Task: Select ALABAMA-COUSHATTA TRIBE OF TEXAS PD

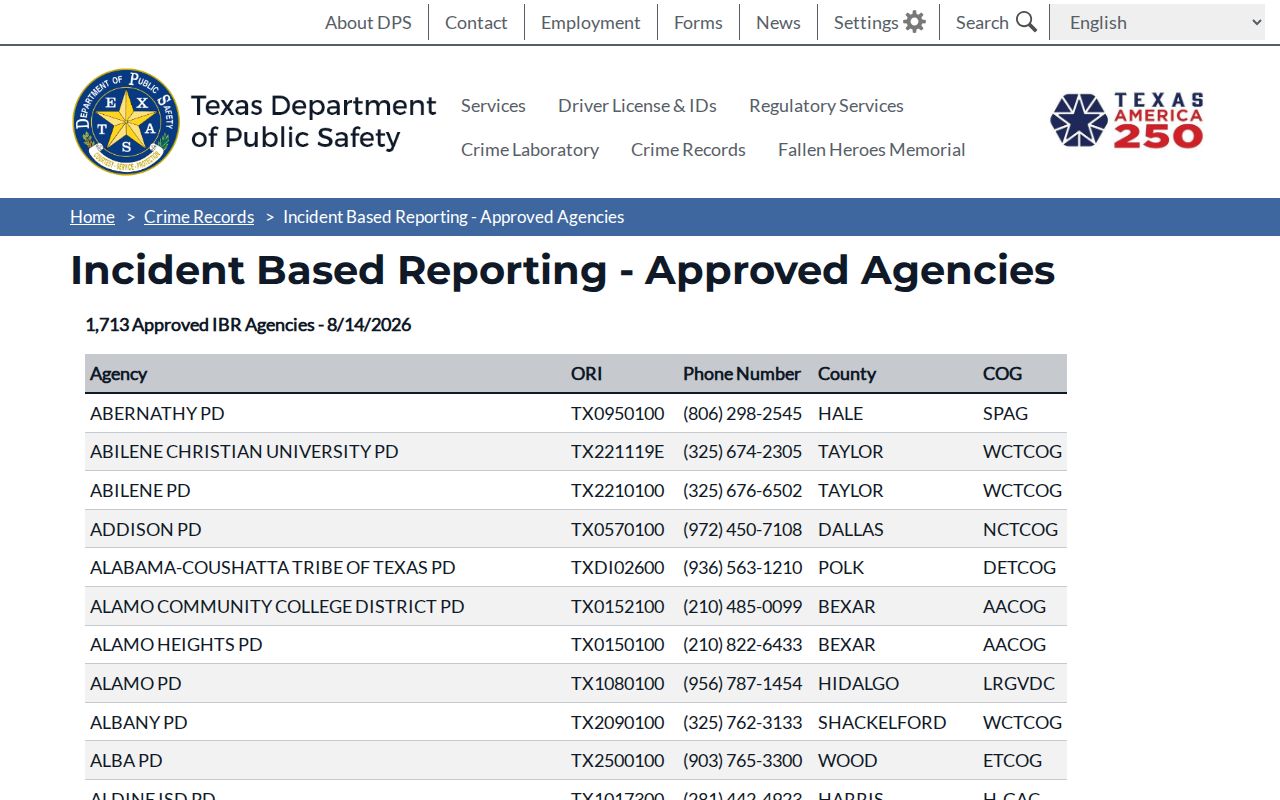Action: (272, 567)
